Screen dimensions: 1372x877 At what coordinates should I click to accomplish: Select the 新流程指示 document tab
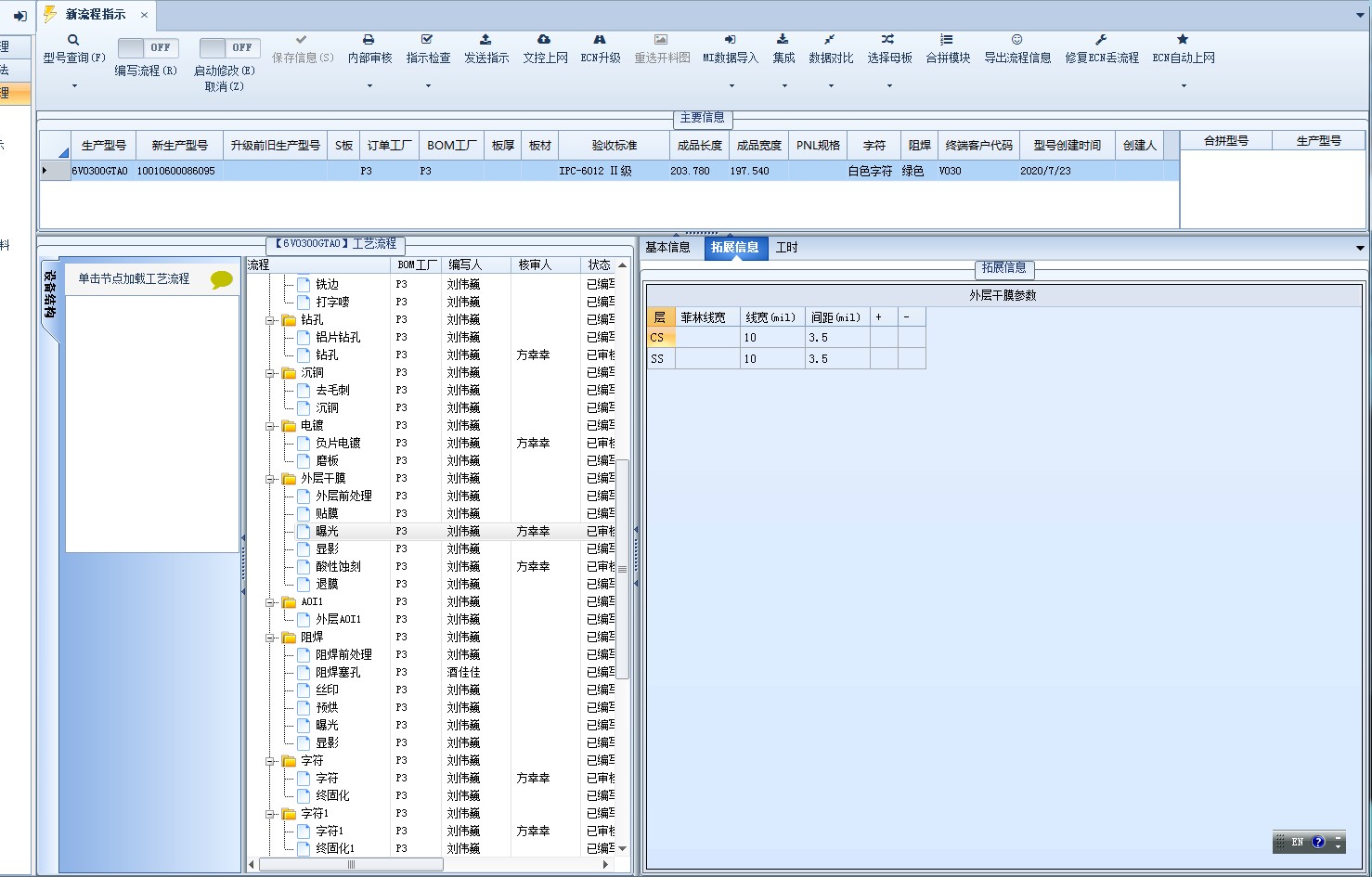pyautogui.click(x=95, y=15)
